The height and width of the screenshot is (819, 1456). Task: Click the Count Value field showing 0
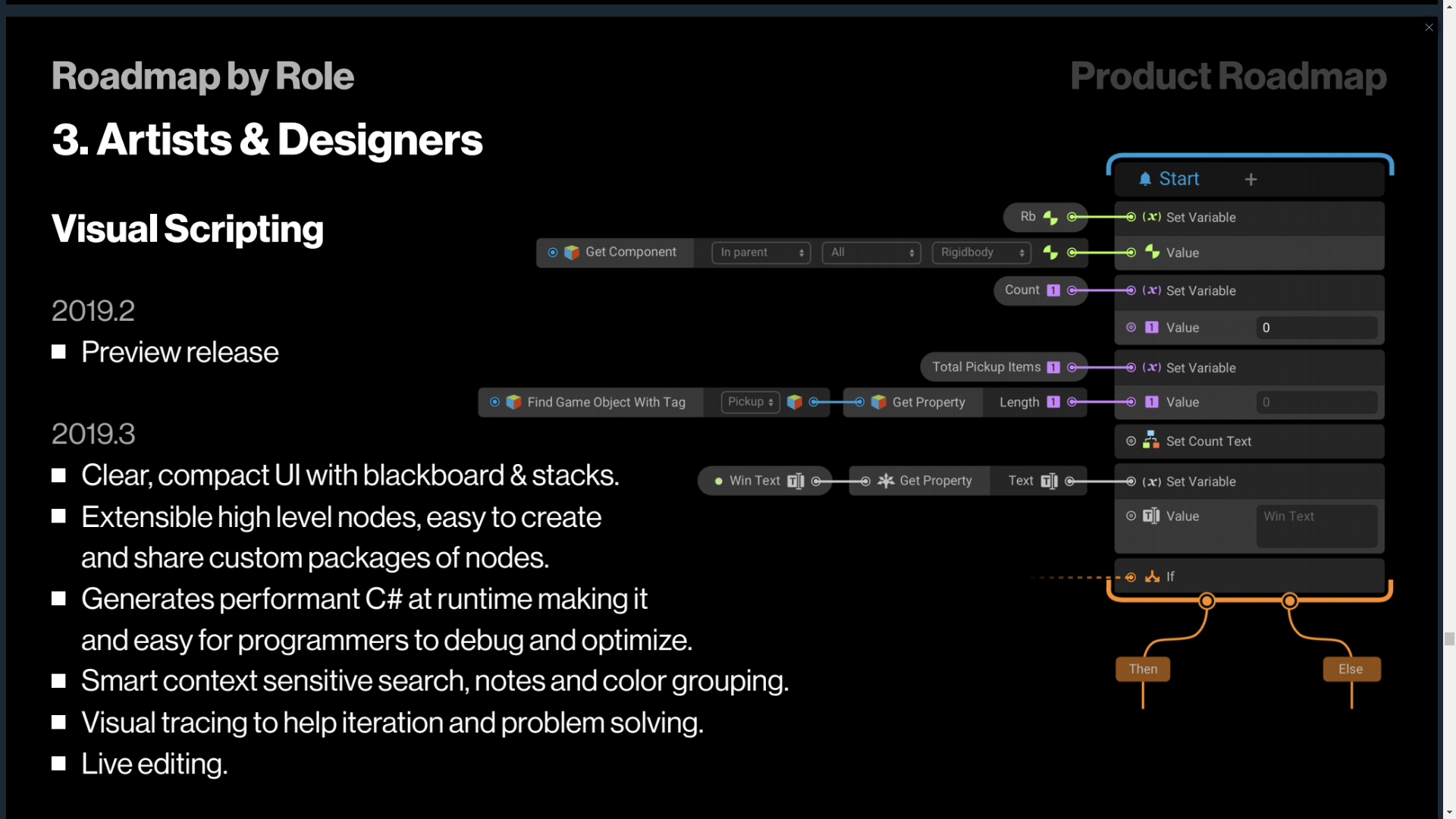(1316, 328)
